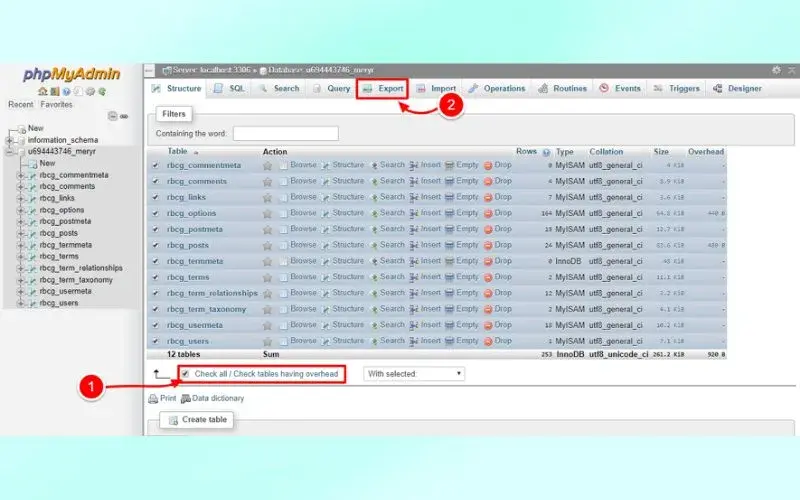
Task: Uncheck the rbcg_options row checkbox
Action: 156,213
